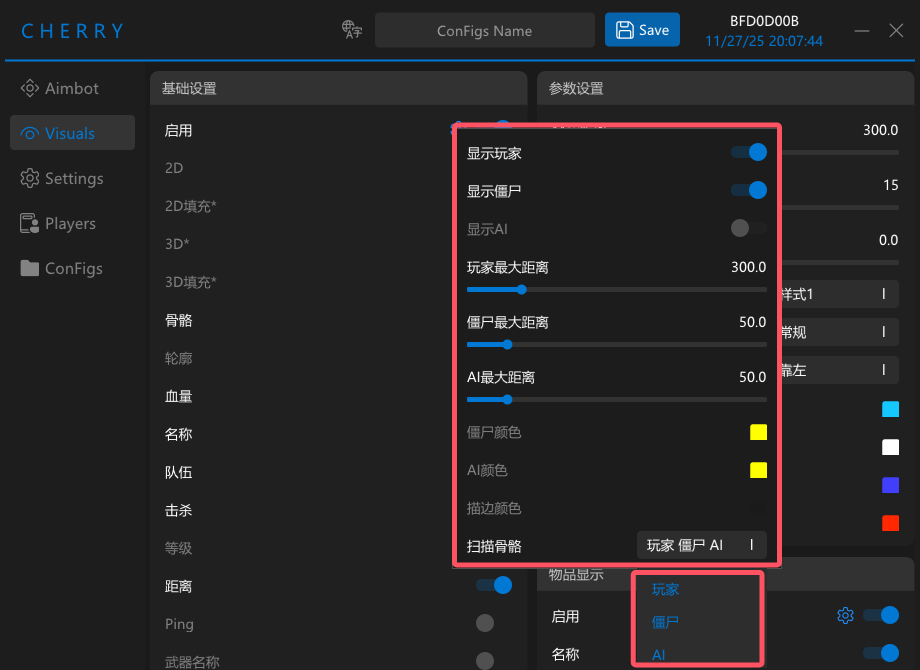Viewport: 920px width, 670px height.
Task: Open the ConFigs tab
Action: coord(72,268)
